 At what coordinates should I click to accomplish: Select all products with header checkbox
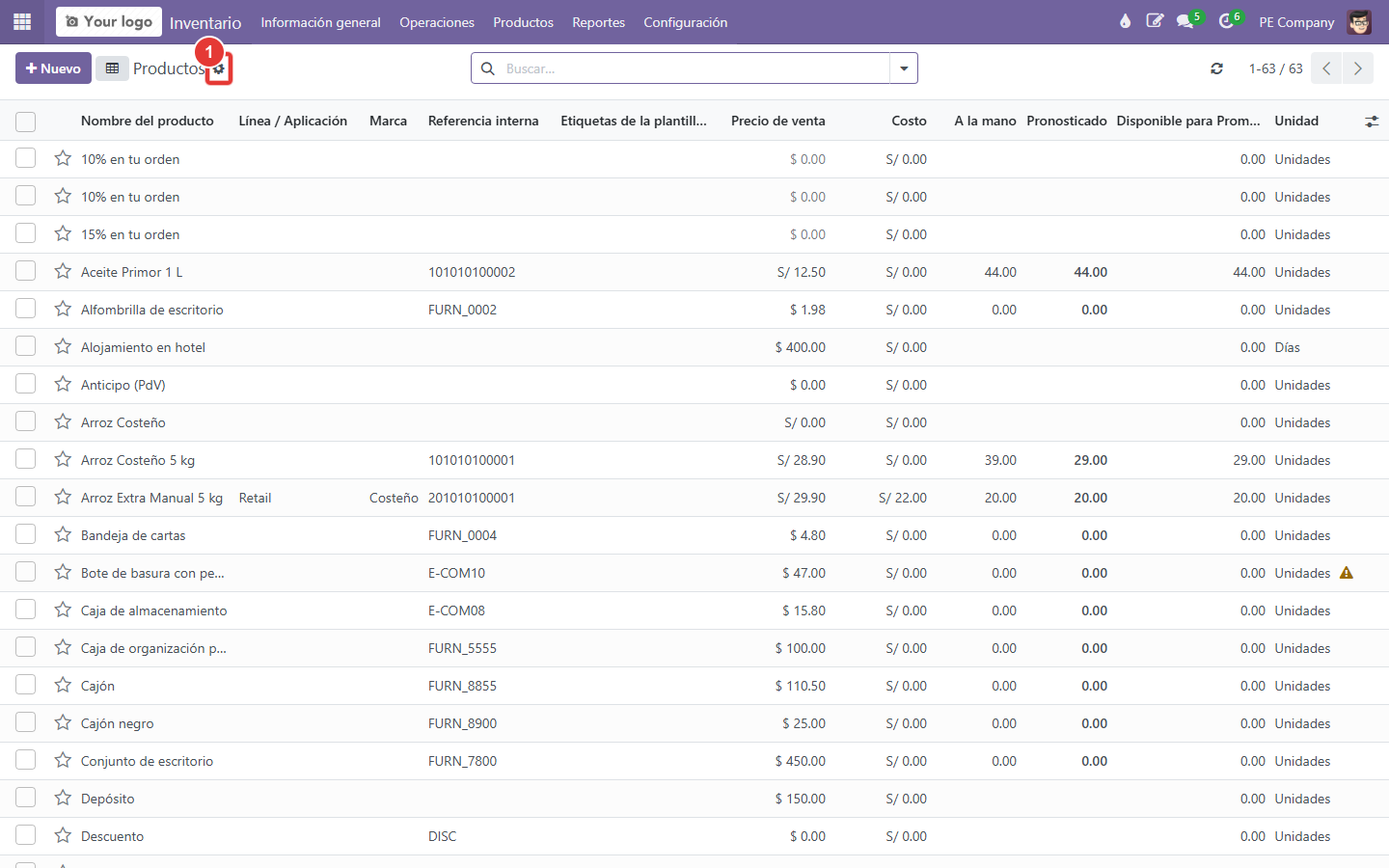(x=26, y=122)
